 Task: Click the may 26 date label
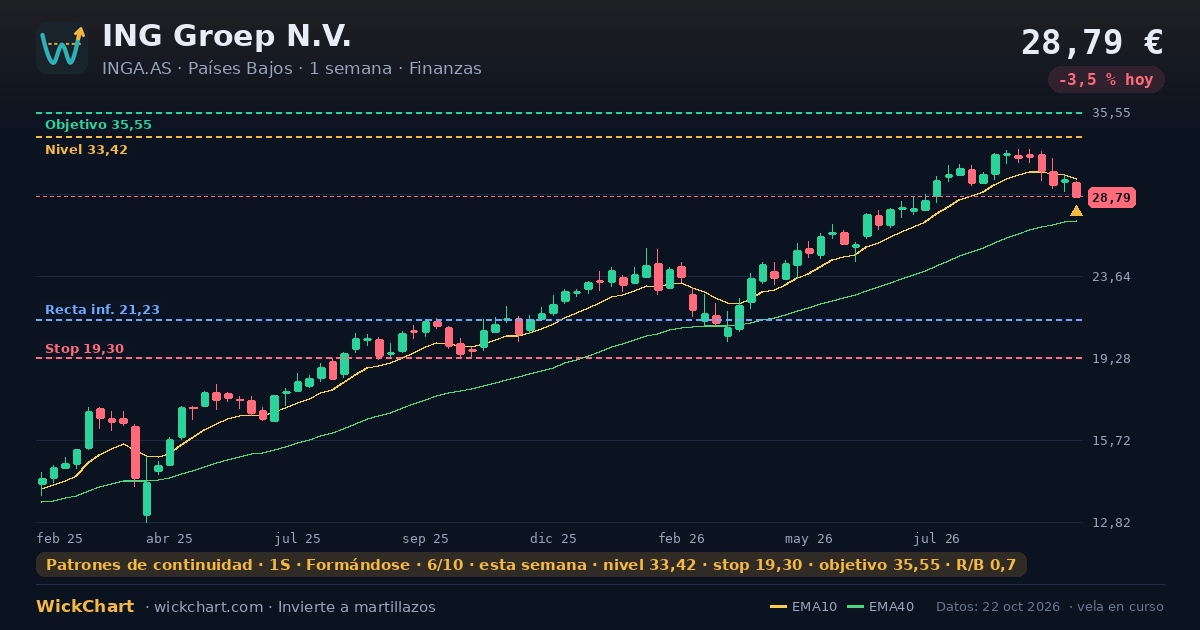(809, 538)
